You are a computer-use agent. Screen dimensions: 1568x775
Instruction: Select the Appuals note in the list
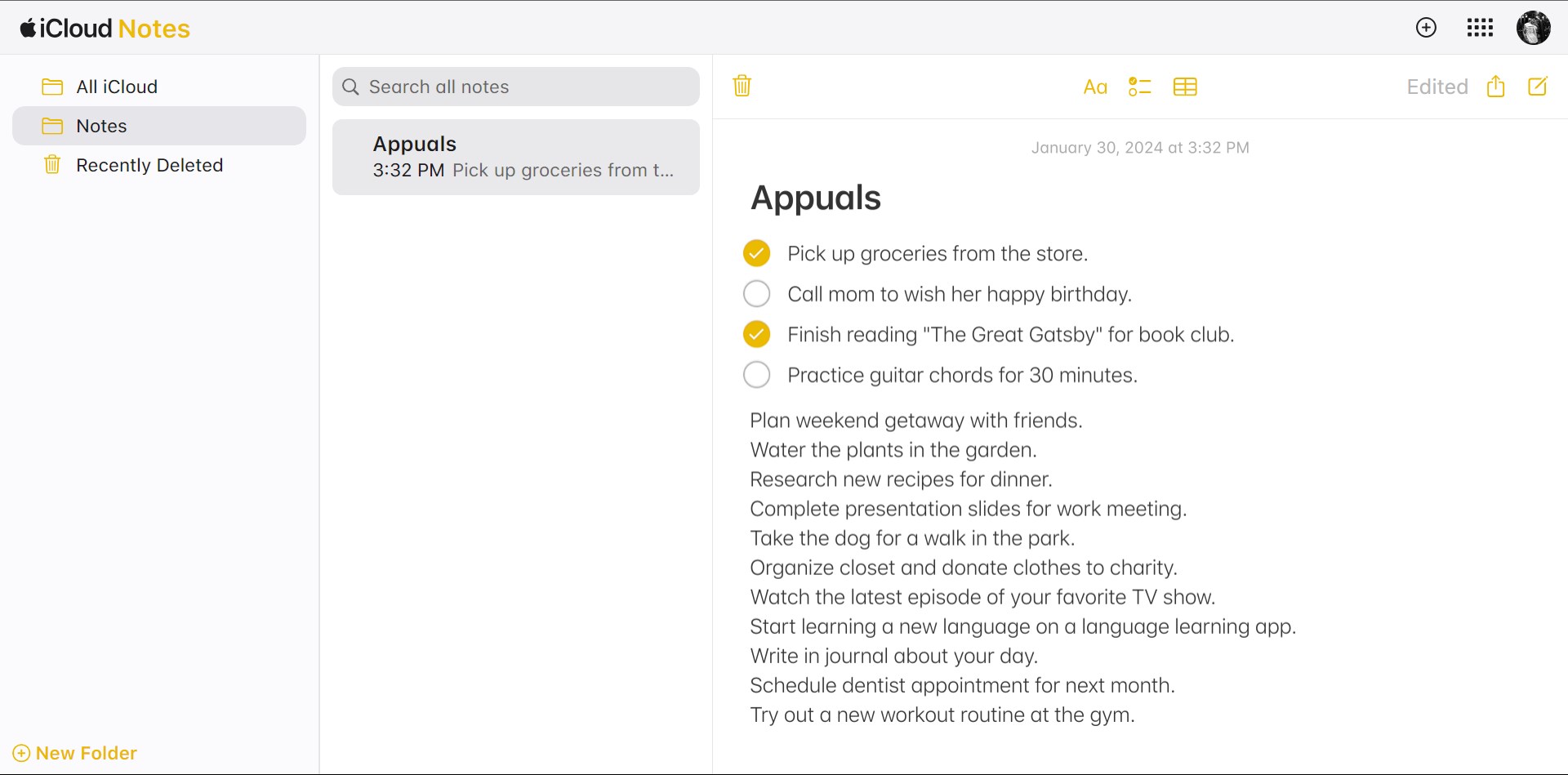coord(515,157)
